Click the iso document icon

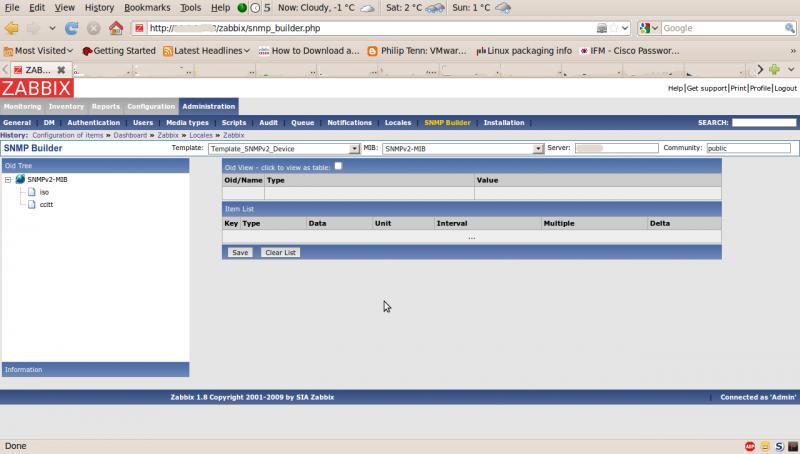32,192
